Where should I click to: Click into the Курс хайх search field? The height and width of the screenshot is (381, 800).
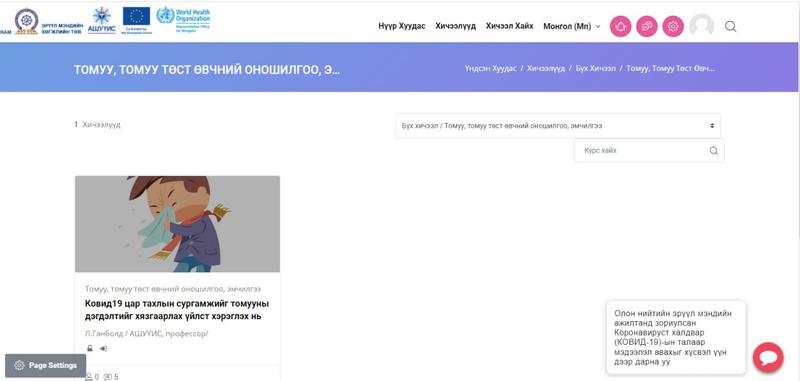coord(649,150)
